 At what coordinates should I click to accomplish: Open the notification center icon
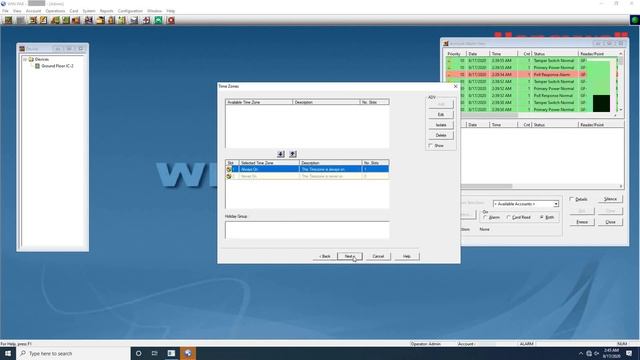coord(629,353)
